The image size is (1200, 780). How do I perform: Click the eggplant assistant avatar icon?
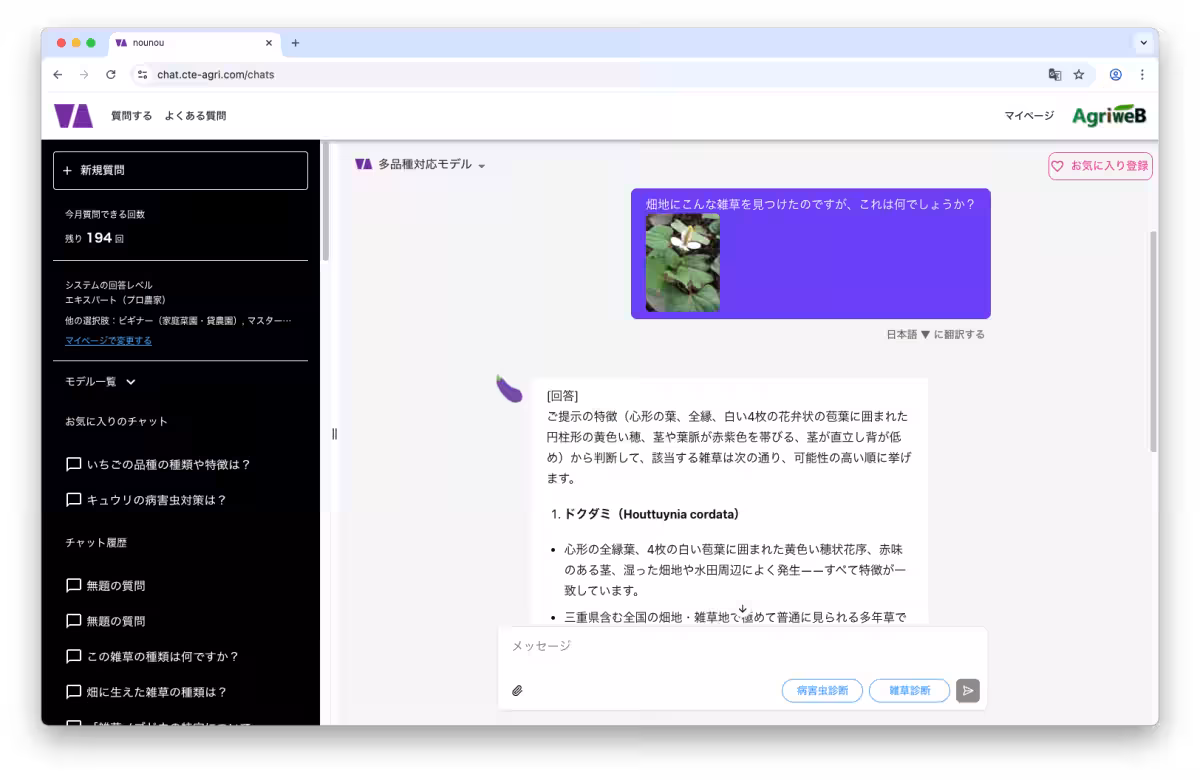(x=510, y=390)
